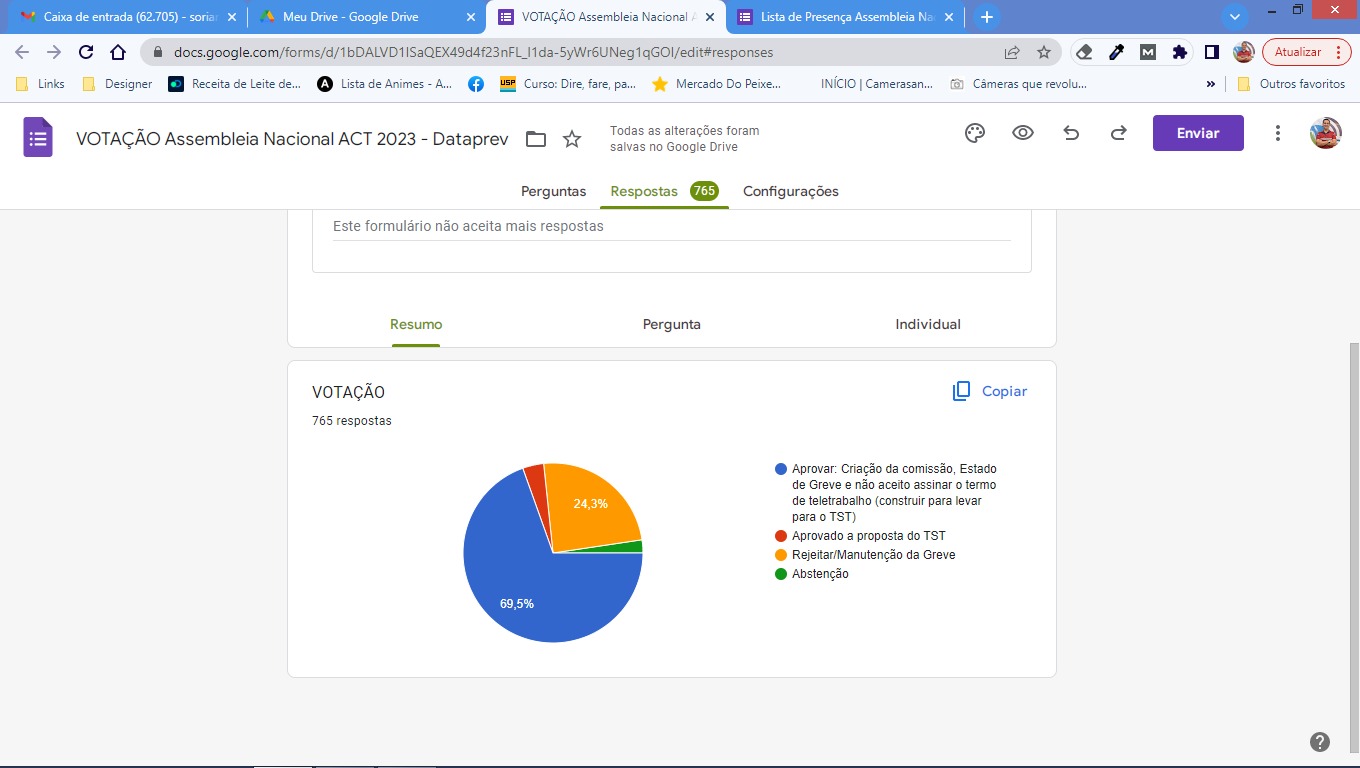This screenshot has height=768, width=1360.
Task: Open the Chrome extensions puzzle icon
Action: (1180, 52)
